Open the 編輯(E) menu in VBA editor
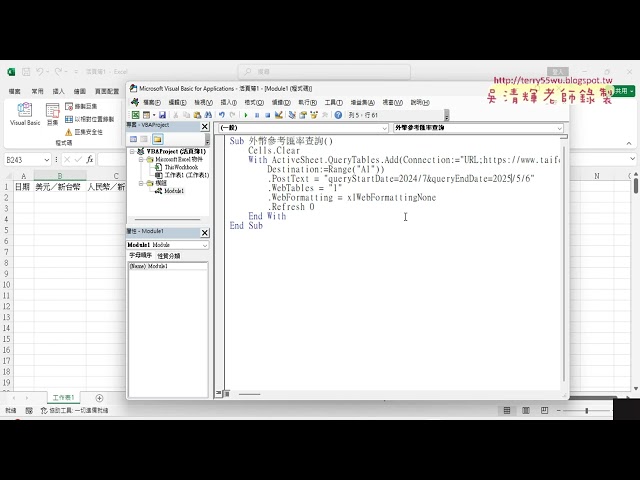Screen dimensions: 640x480 point(178,102)
